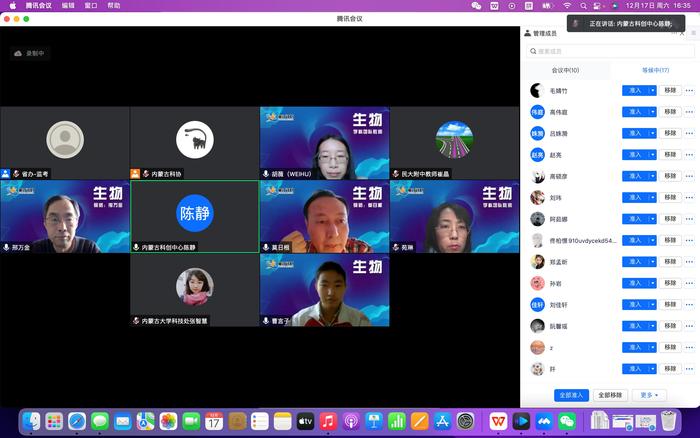Image resolution: width=700 pixels, height=438 pixels.
Task: Click the 全部准入 admit all button
Action: click(x=571, y=395)
